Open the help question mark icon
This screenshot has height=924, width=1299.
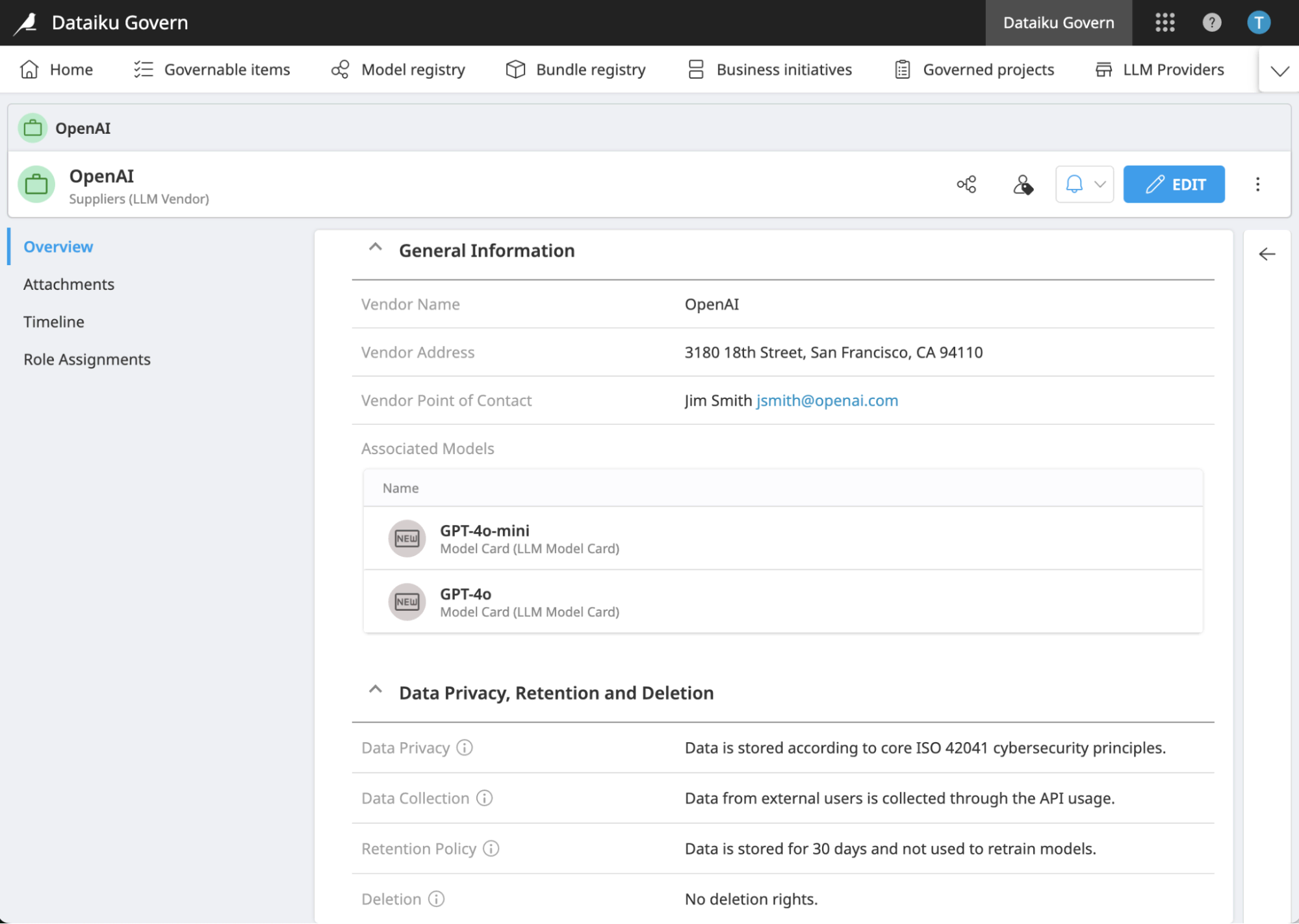coord(1212,23)
